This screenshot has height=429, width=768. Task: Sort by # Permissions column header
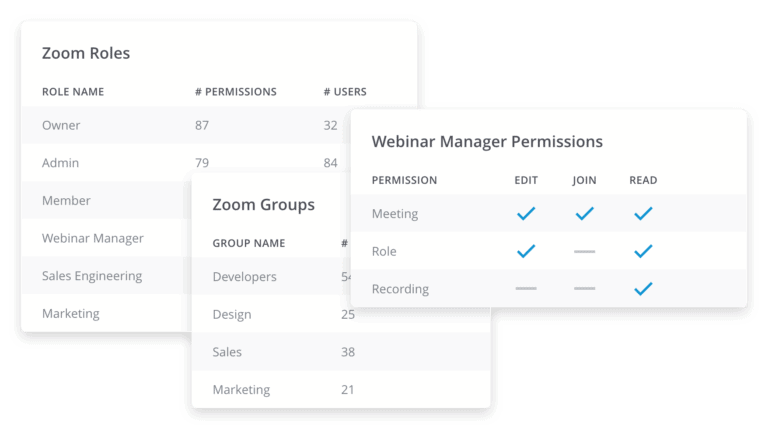[236, 92]
